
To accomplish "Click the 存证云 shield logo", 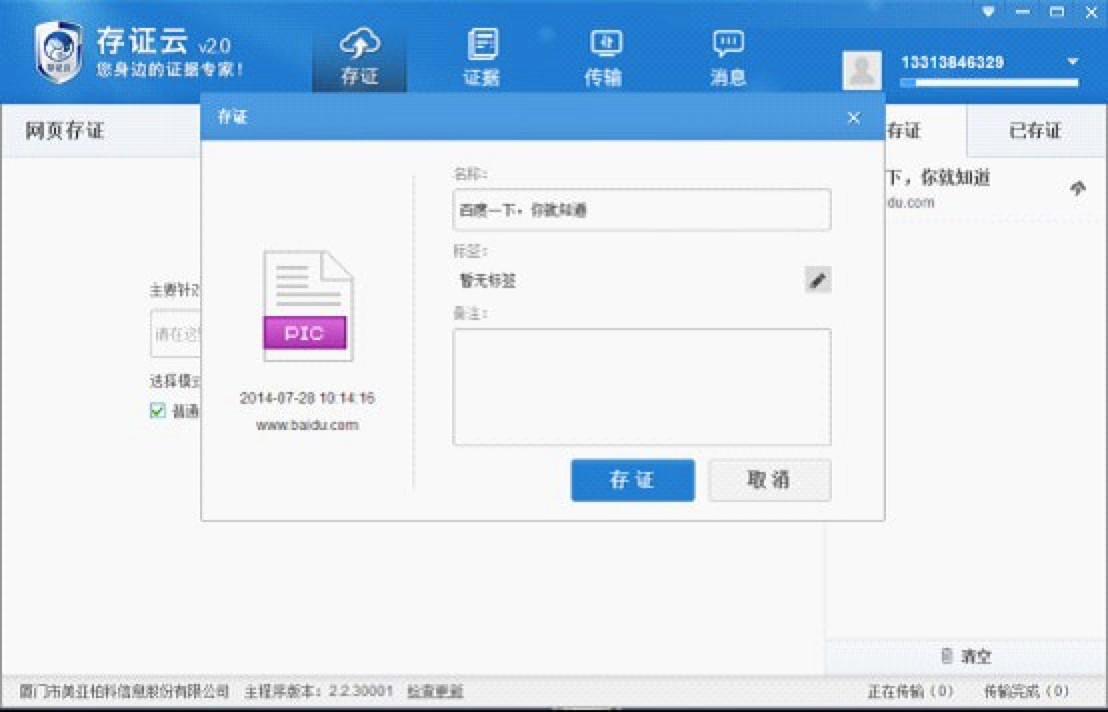I will tap(58, 52).
